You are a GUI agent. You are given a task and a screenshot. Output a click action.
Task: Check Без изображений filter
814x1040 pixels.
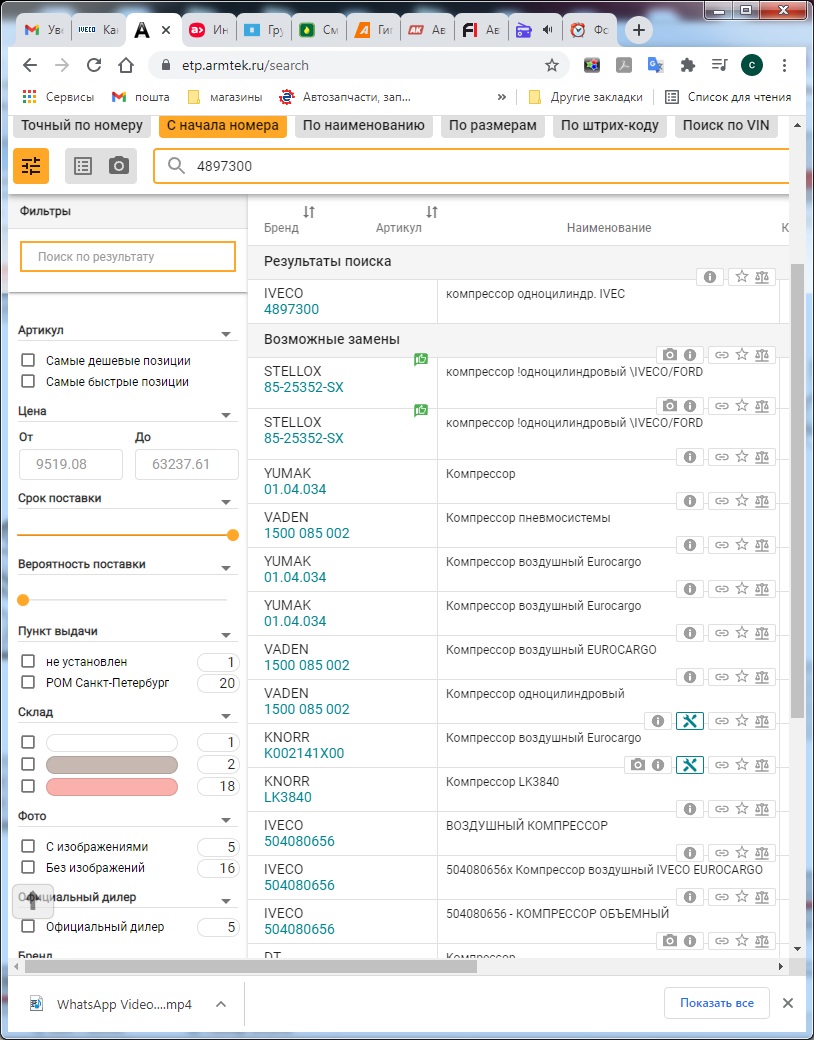[28, 868]
